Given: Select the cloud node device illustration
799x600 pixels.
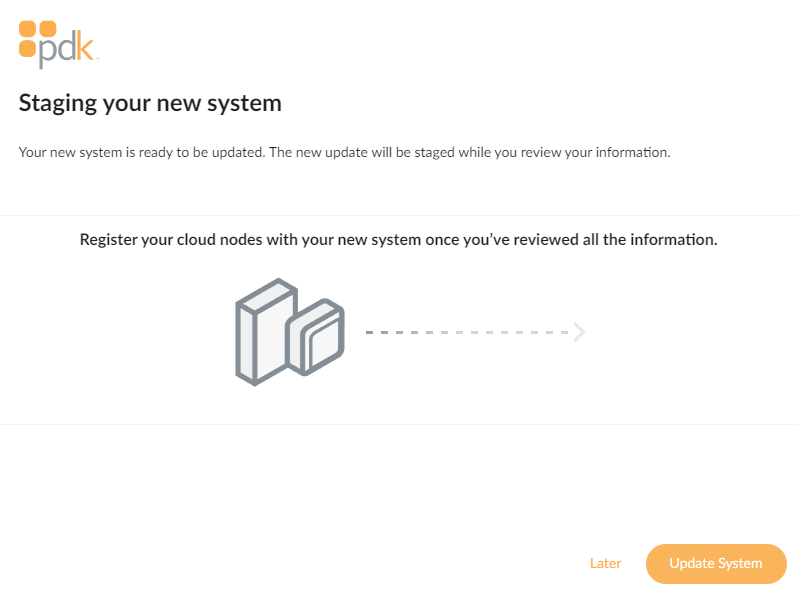Looking at the screenshot, I should point(289,332).
